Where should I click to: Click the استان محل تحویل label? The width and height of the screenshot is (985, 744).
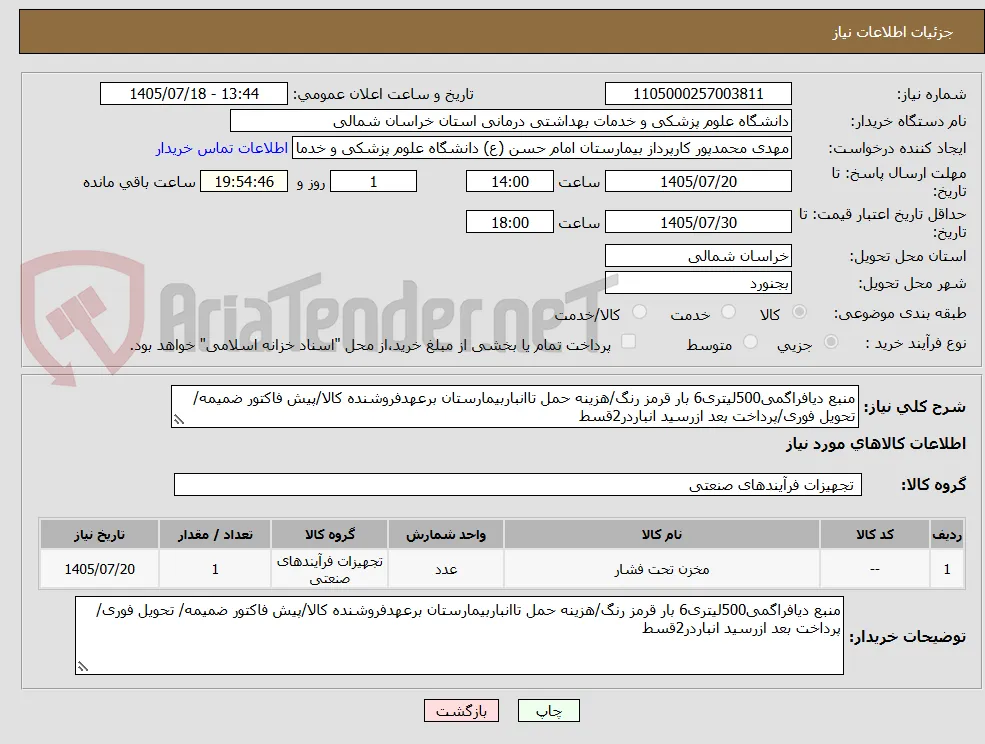[x=908, y=256]
